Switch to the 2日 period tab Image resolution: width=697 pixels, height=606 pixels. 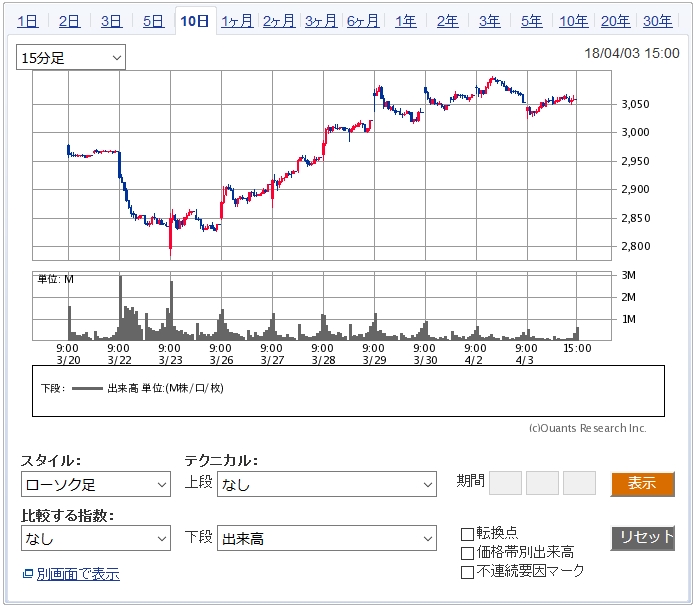coord(69,21)
